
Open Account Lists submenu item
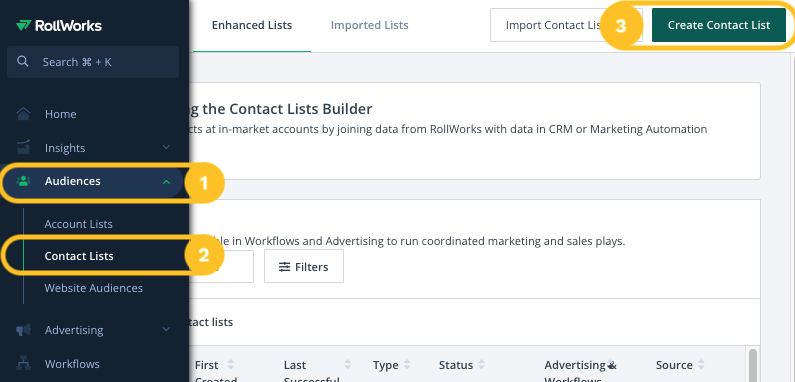point(79,224)
